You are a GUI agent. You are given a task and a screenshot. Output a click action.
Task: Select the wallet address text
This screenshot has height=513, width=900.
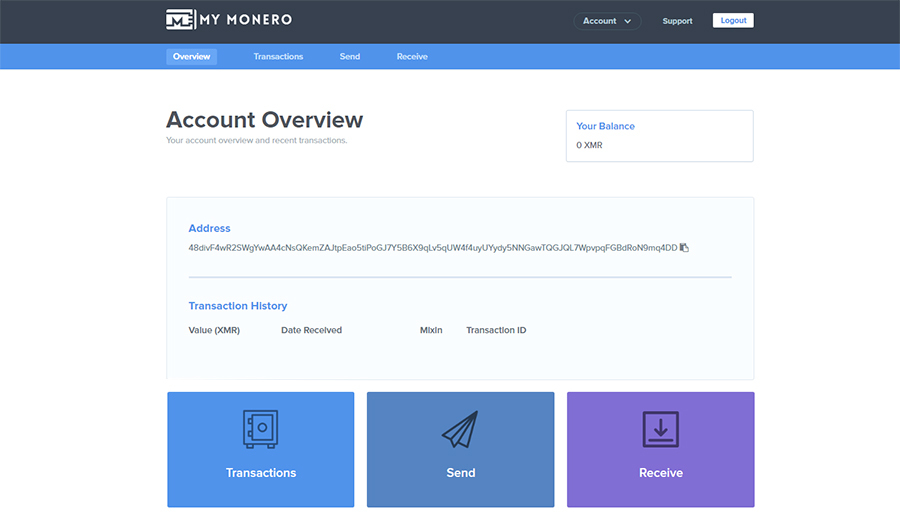coord(433,248)
